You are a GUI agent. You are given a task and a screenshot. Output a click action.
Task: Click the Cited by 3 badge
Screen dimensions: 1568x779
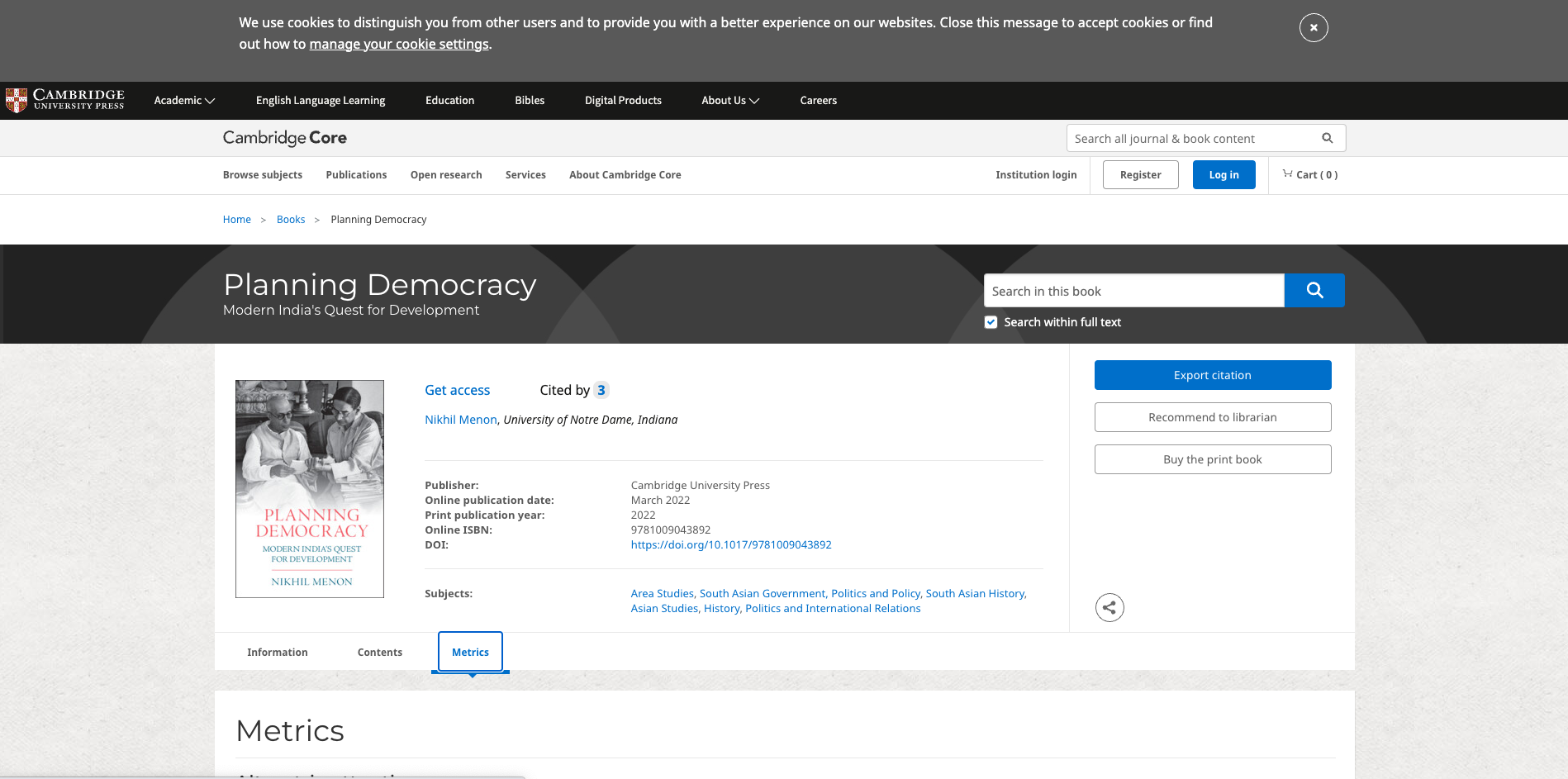point(601,390)
